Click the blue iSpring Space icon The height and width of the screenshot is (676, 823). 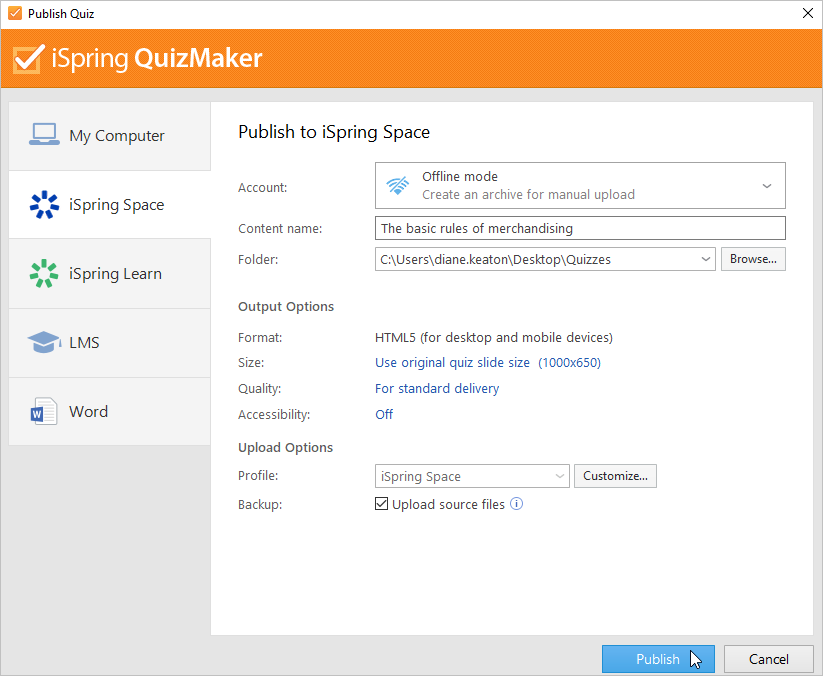pyautogui.click(x=44, y=205)
